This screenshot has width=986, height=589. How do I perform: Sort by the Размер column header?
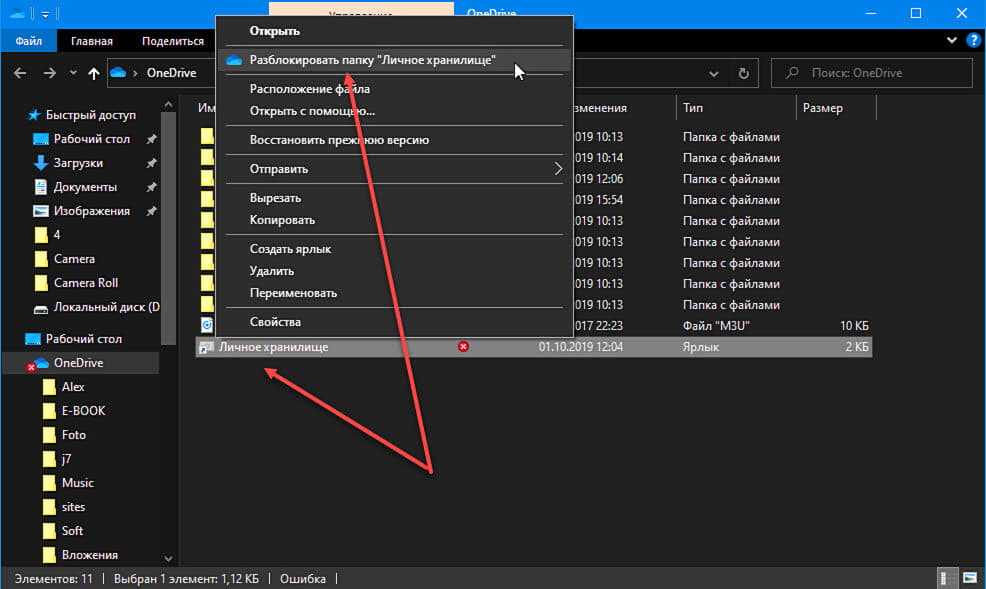click(822, 108)
